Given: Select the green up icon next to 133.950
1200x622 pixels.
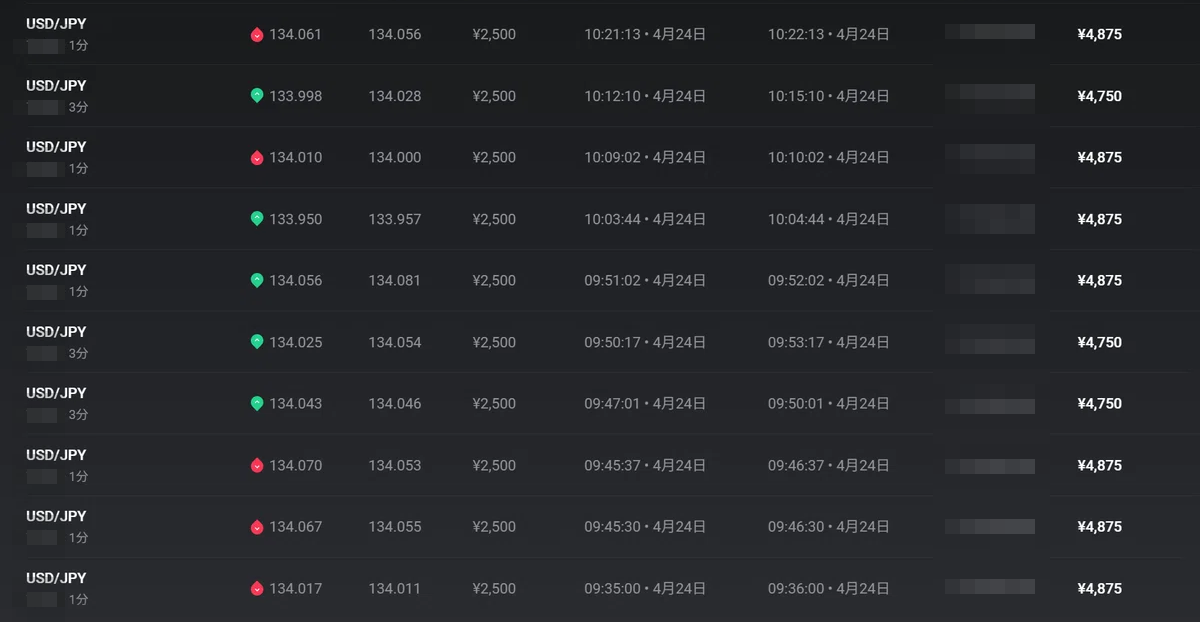Looking at the screenshot, I should pos(257,219).
